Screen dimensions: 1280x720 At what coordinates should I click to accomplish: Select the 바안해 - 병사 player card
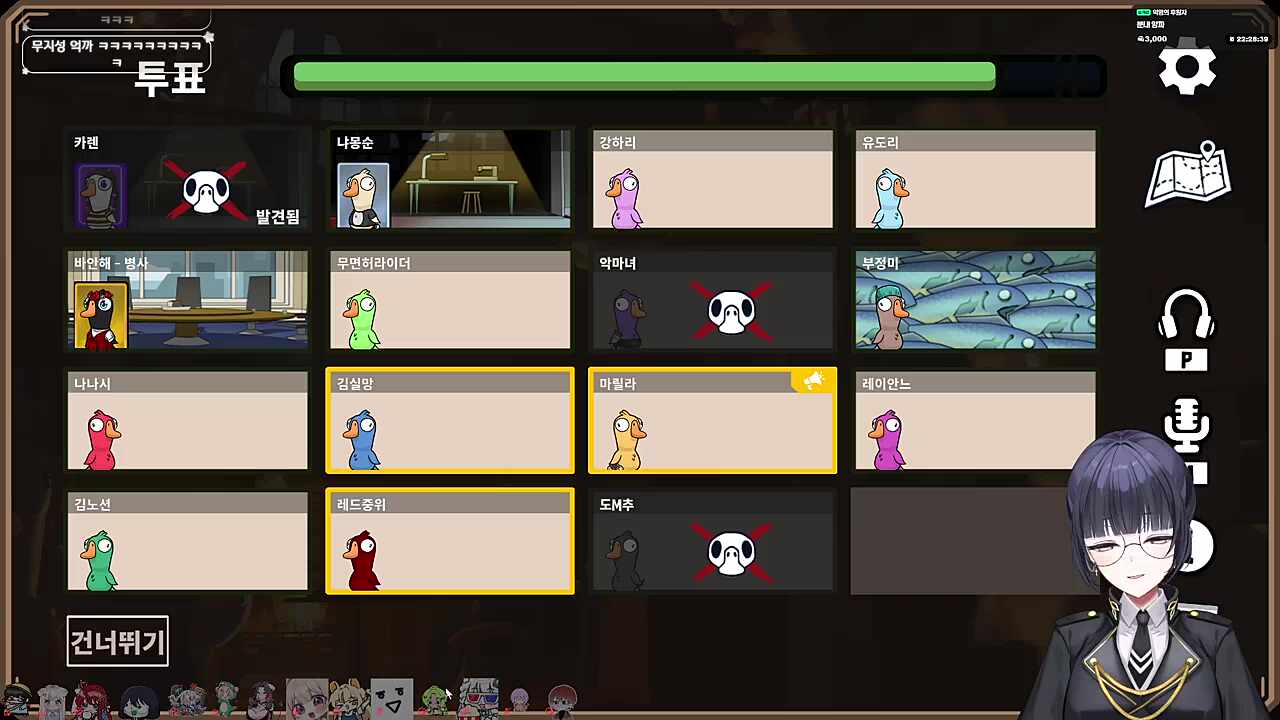(x=188, y=300)
